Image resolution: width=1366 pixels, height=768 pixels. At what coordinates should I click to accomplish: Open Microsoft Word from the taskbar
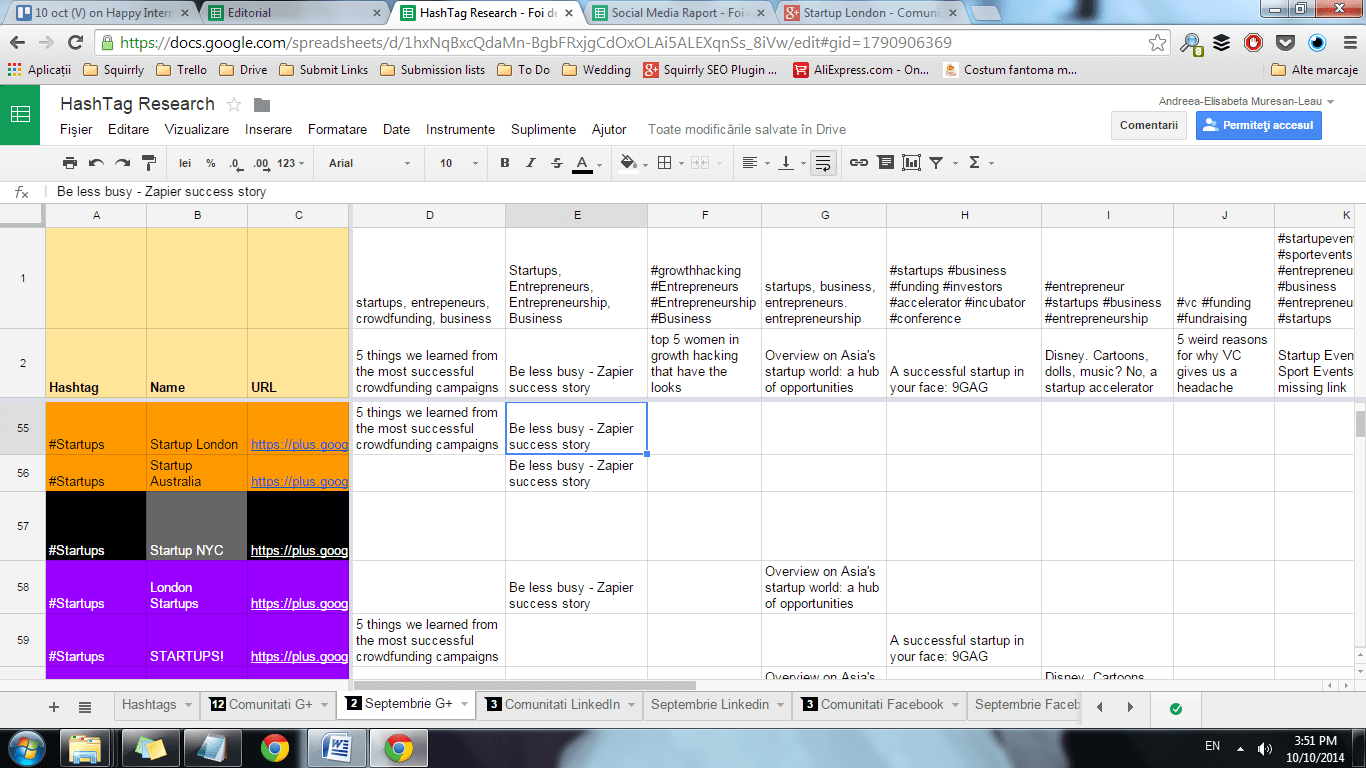pyautogui.click(x=337, y=748)
